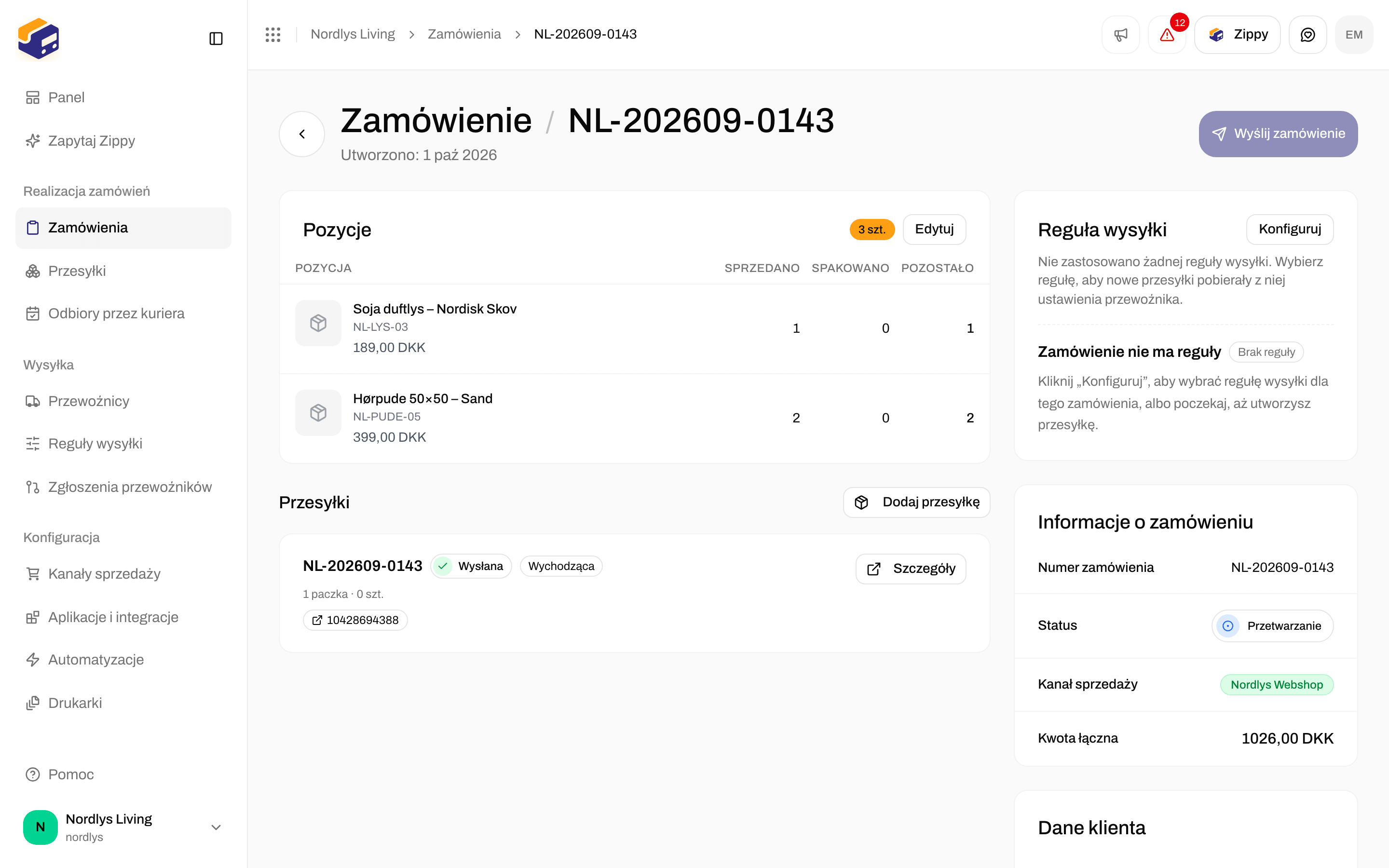Click the Soja duftlys – Nordisk Skov name
Image resolution: width=1389 pixels, height=868 pixels.
(x=435, y=309)
